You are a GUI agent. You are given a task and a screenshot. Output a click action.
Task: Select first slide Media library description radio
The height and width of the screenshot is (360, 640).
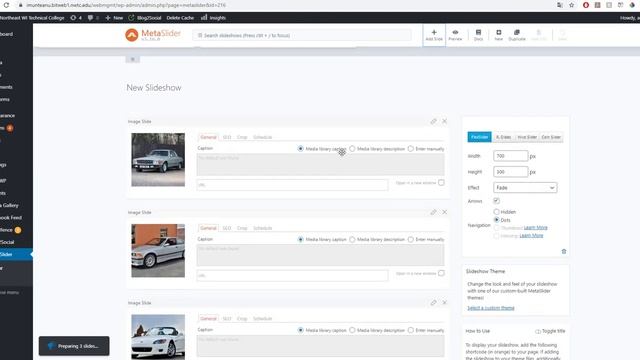pyautogui.click(x=352, y=149)
